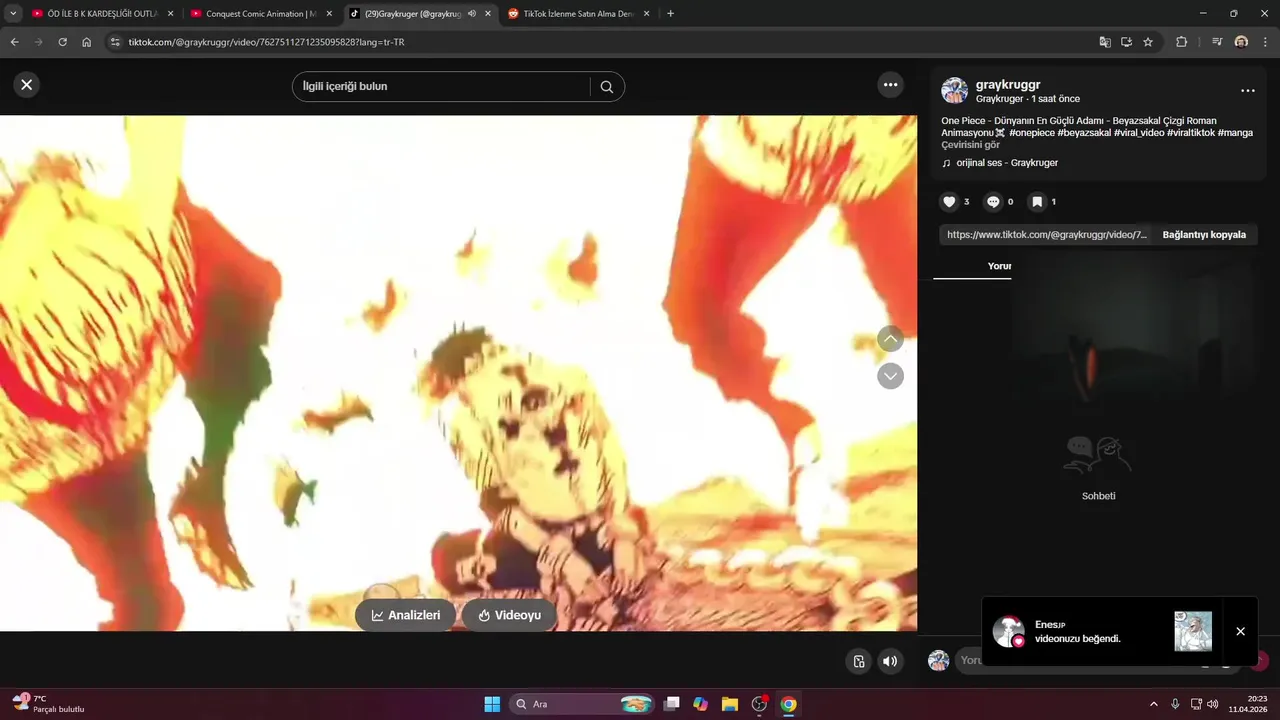
Task: Click the Videoyu promote button
Action: tap(509, 615)
